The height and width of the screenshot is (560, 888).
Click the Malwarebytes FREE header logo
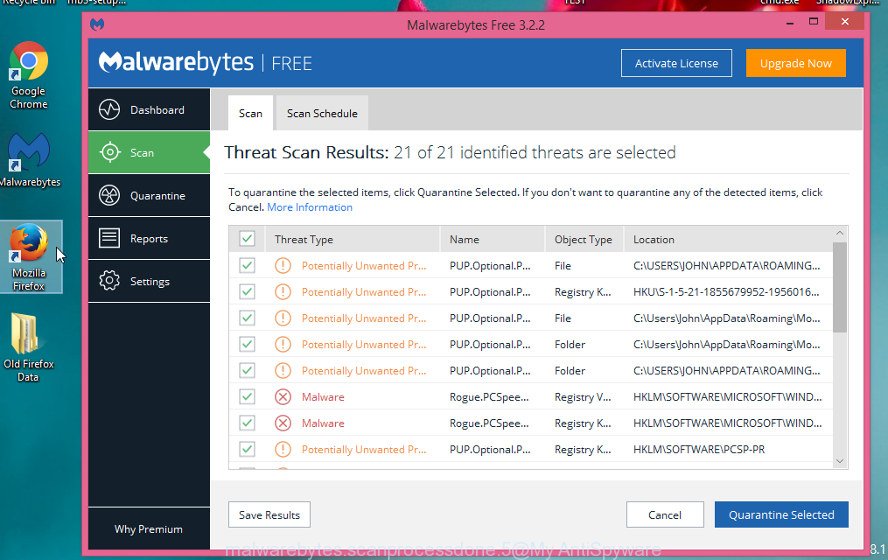tap(205, 62)
